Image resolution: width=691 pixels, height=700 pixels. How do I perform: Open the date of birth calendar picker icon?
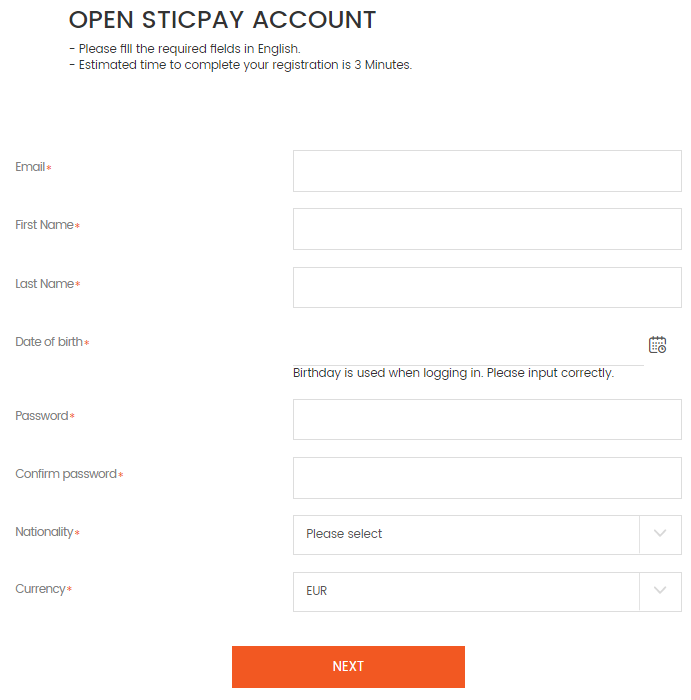(657, 345)
